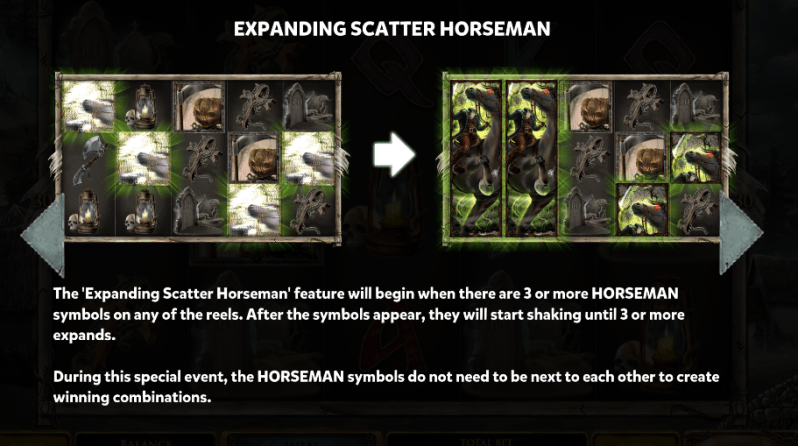This screenshot has height=446, width=798.
Task: Click the paragraph describing the Horseman feature
Action: [368, 314]
